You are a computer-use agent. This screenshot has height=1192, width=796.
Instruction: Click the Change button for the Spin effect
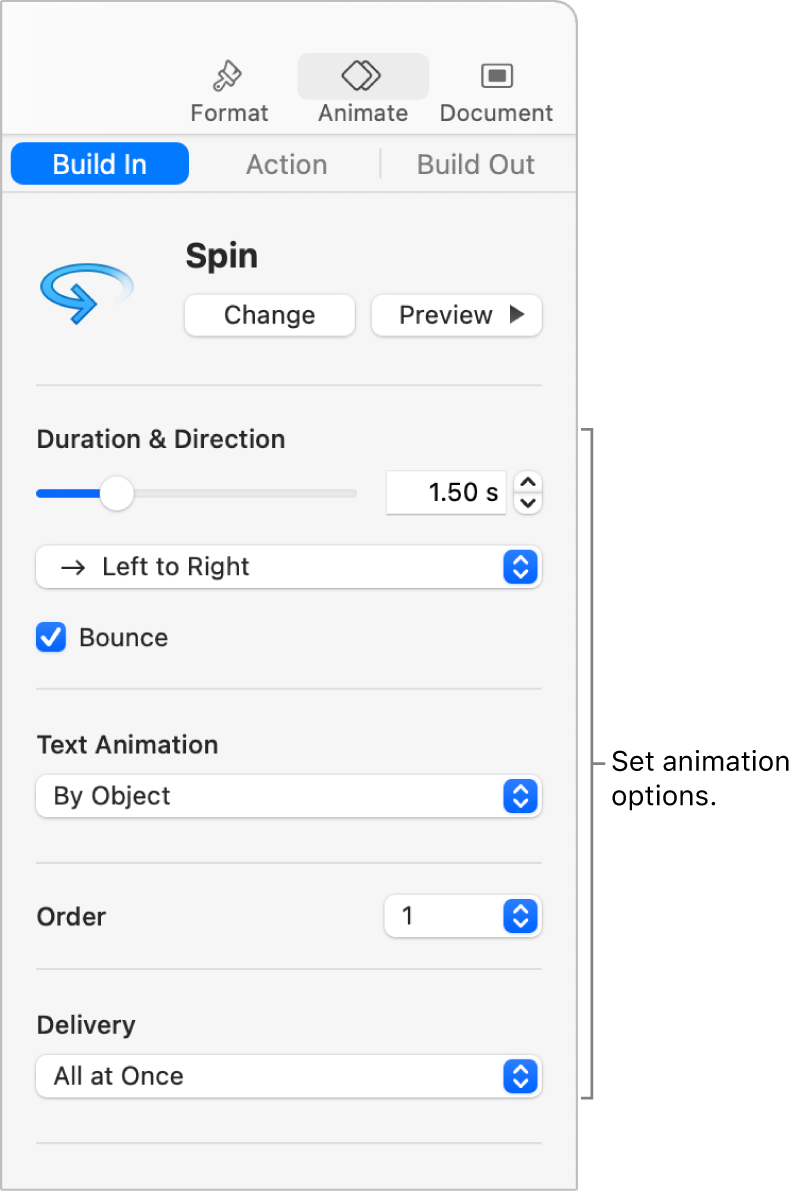coord(269,315)
